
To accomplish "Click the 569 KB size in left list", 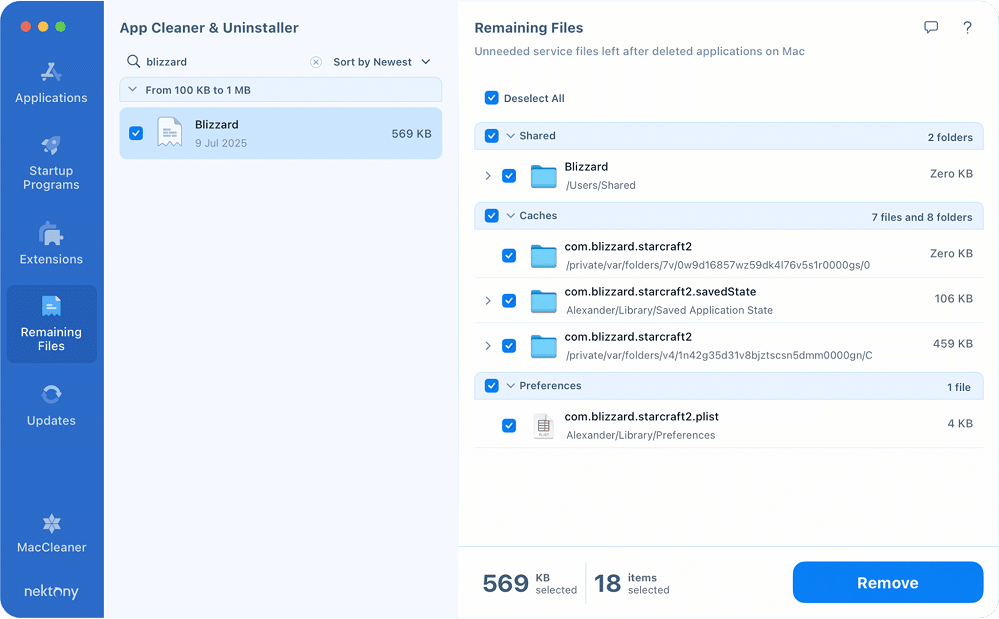I will 412,134.
